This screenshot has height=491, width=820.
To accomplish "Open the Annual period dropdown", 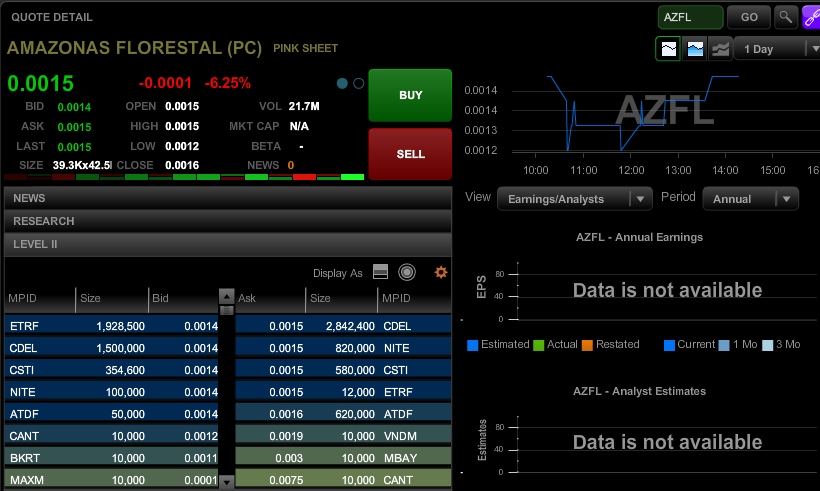I will click(750, 198).
